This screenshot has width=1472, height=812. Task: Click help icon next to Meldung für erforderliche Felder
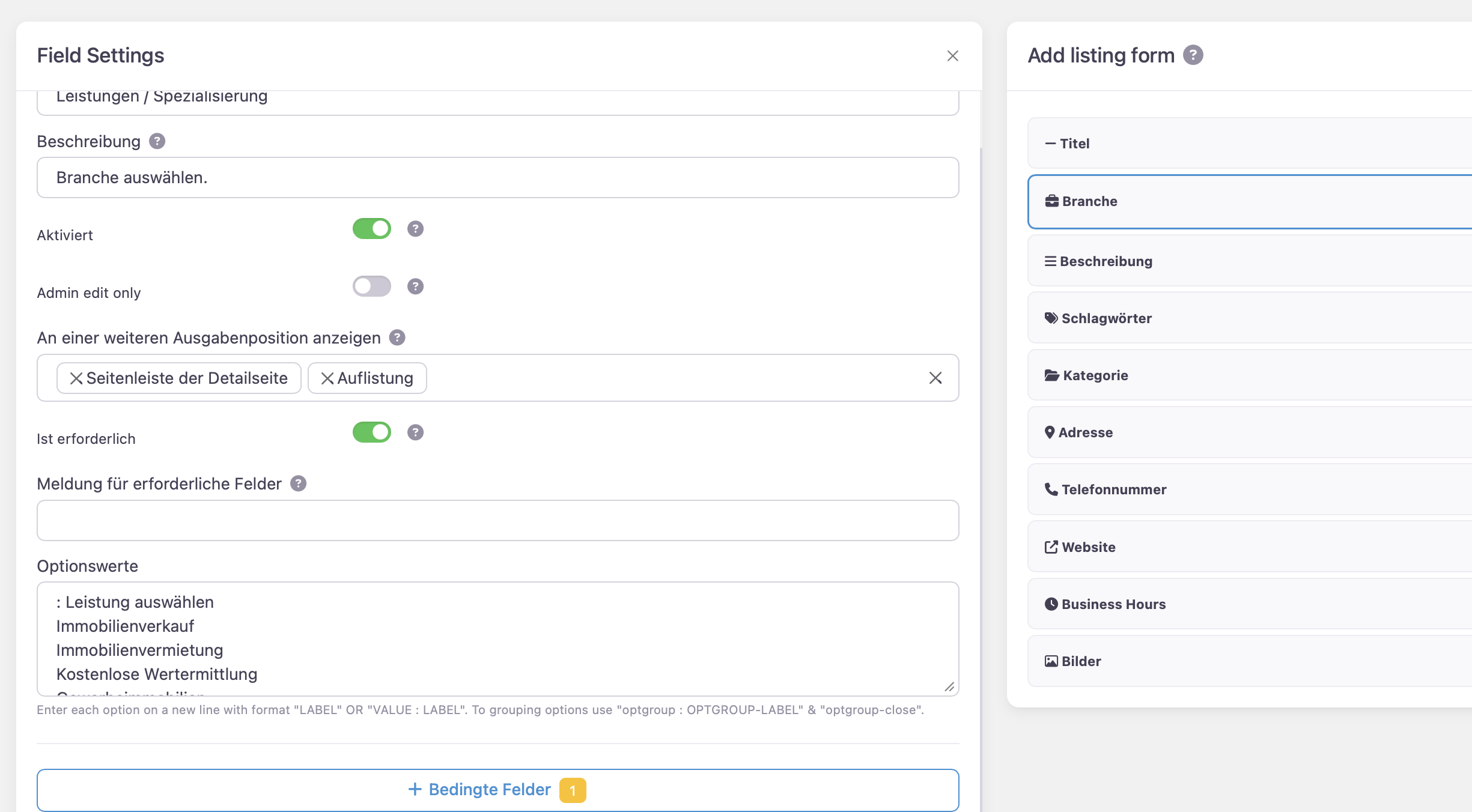coord(298,483)
